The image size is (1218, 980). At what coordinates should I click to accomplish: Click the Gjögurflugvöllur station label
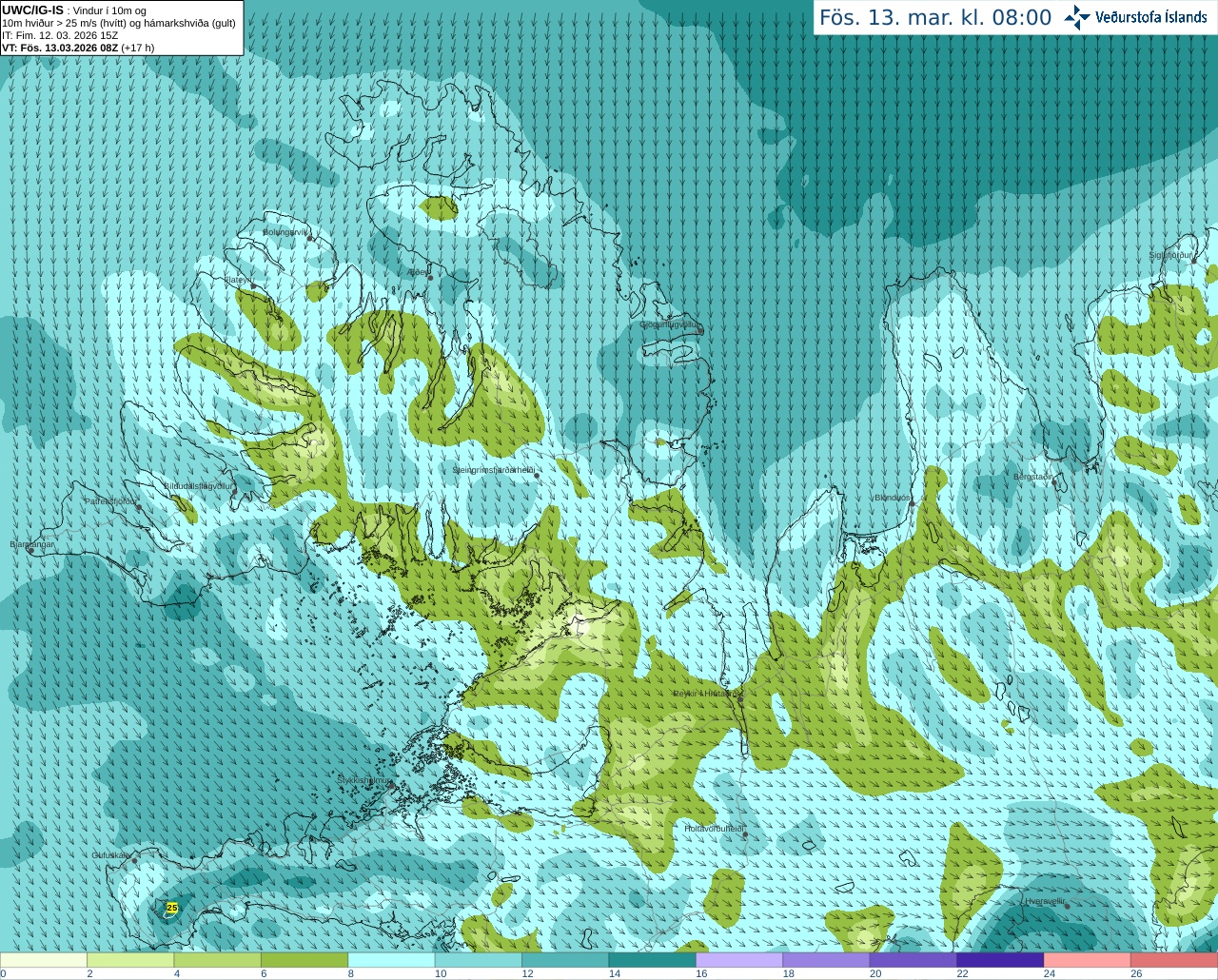(x=669, y=324)
